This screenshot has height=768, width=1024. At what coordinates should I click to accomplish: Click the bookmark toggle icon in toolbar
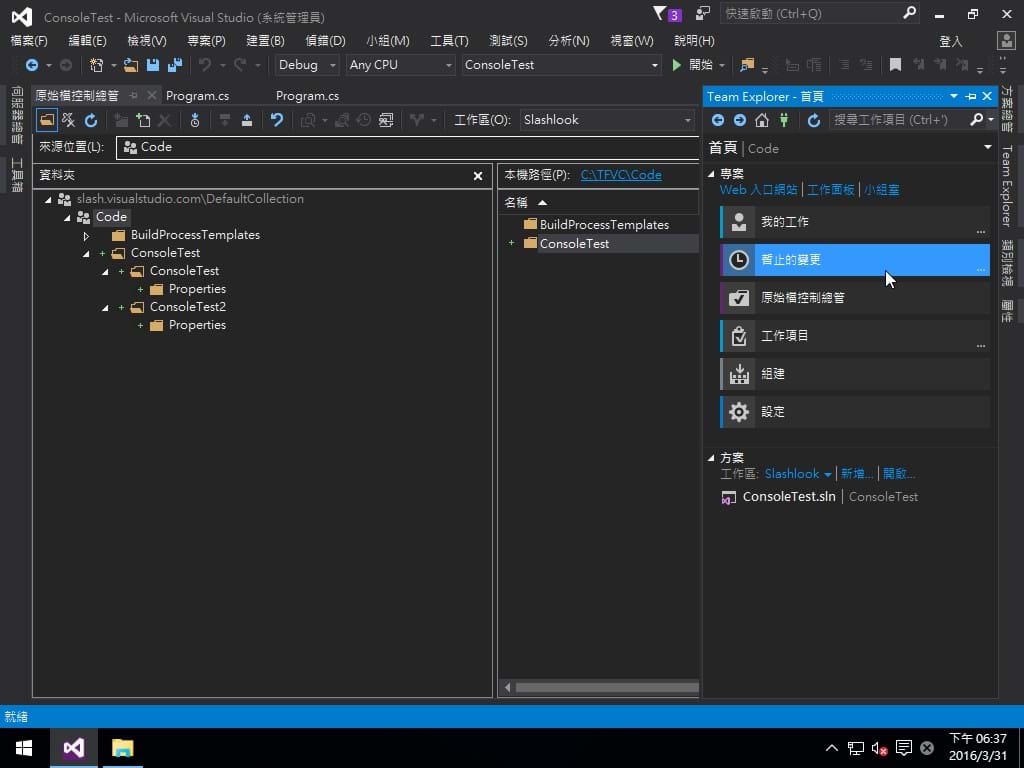(x=895, y=65)
